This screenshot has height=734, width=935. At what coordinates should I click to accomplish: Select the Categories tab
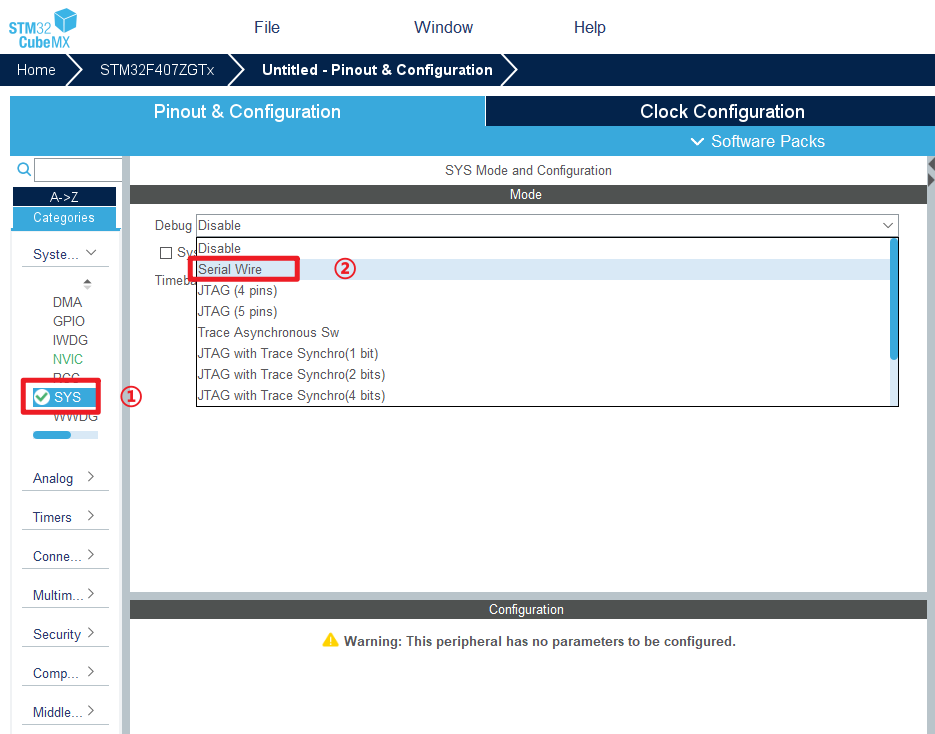(64, 218)
